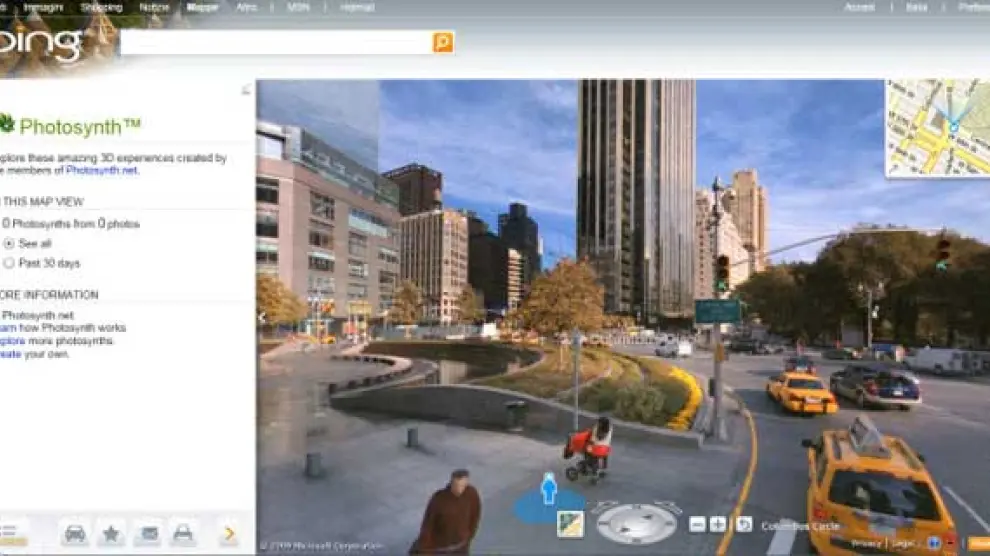Select the 'See all' radio option
The height and width of the screenshot is (556, 990).
(x=10, y=243)
